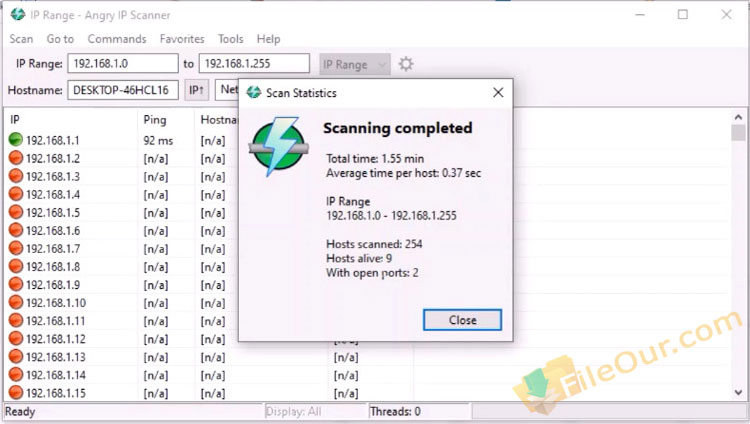Click the red status icon for 192.168.1.15
Viewport: 750px width, 424px height.
(16, 392)
